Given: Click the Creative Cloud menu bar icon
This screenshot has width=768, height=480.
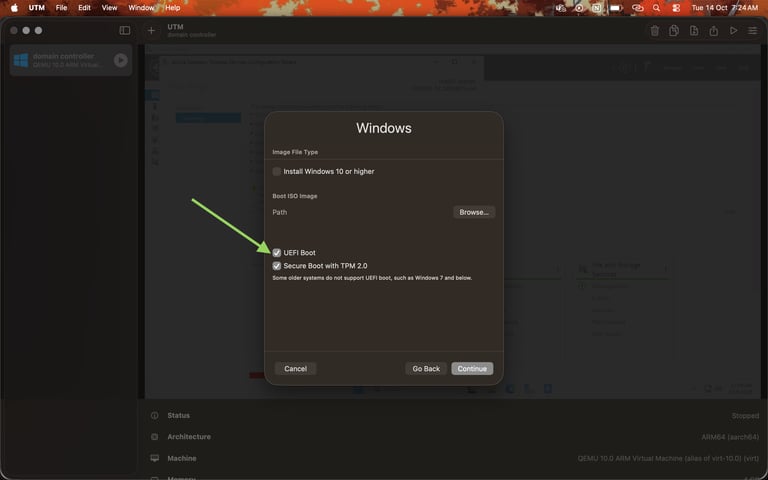Looking at the screenshot, I should 637,8.
